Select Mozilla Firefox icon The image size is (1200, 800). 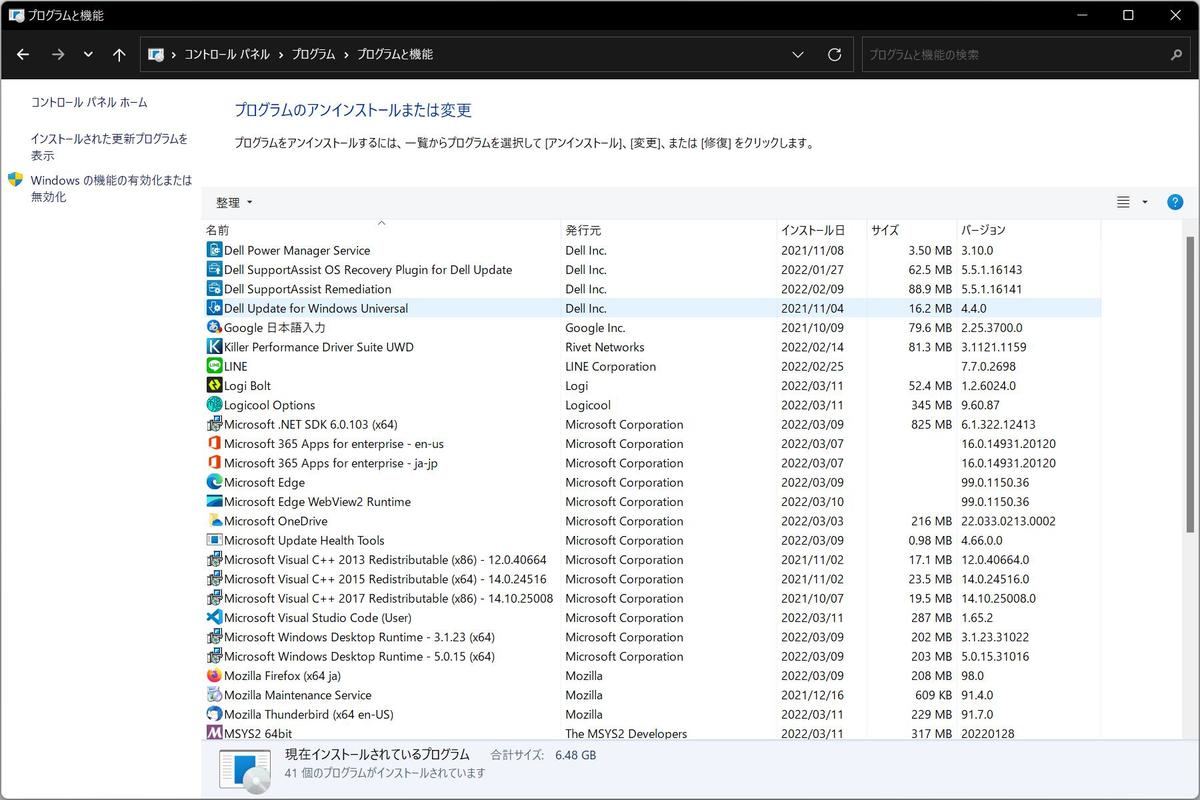tap(214, 675)
